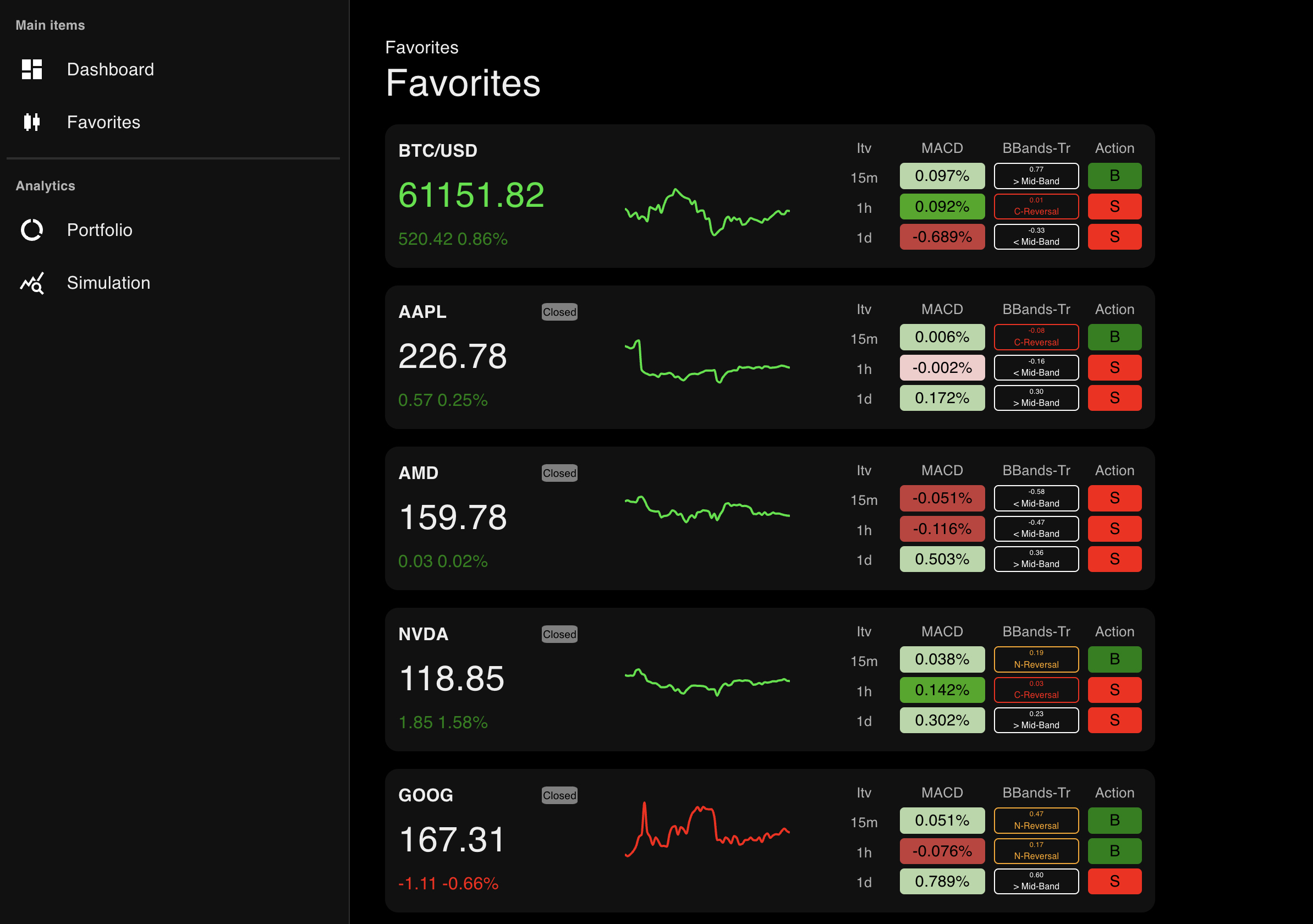Viewport: 1313px width, 924px height.
Task: Open the GOOG red sparkline chart
Action: [x=707, y=829]
